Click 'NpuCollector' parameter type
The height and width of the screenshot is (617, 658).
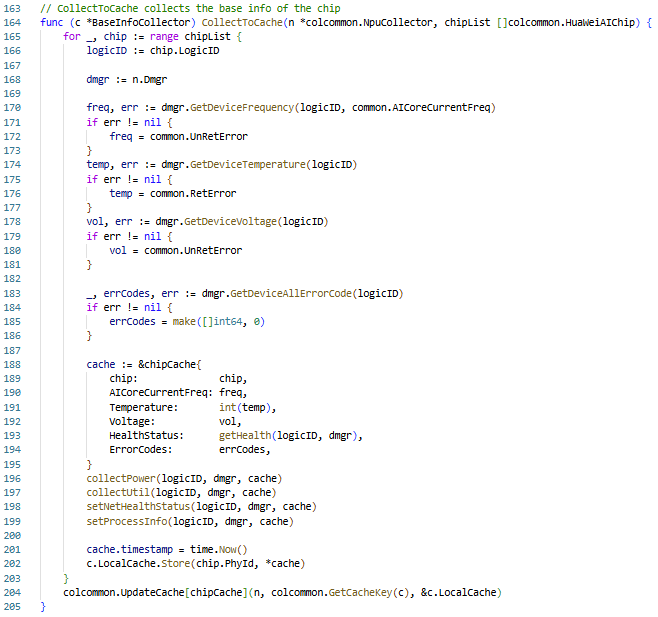(x=398, y=23)
